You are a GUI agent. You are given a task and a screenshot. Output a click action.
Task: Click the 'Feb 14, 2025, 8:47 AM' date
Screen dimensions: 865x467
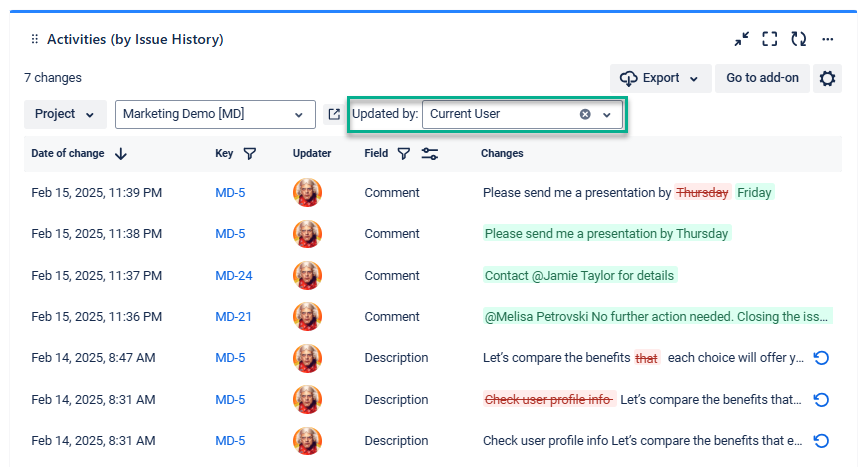[x=93, y=358]
